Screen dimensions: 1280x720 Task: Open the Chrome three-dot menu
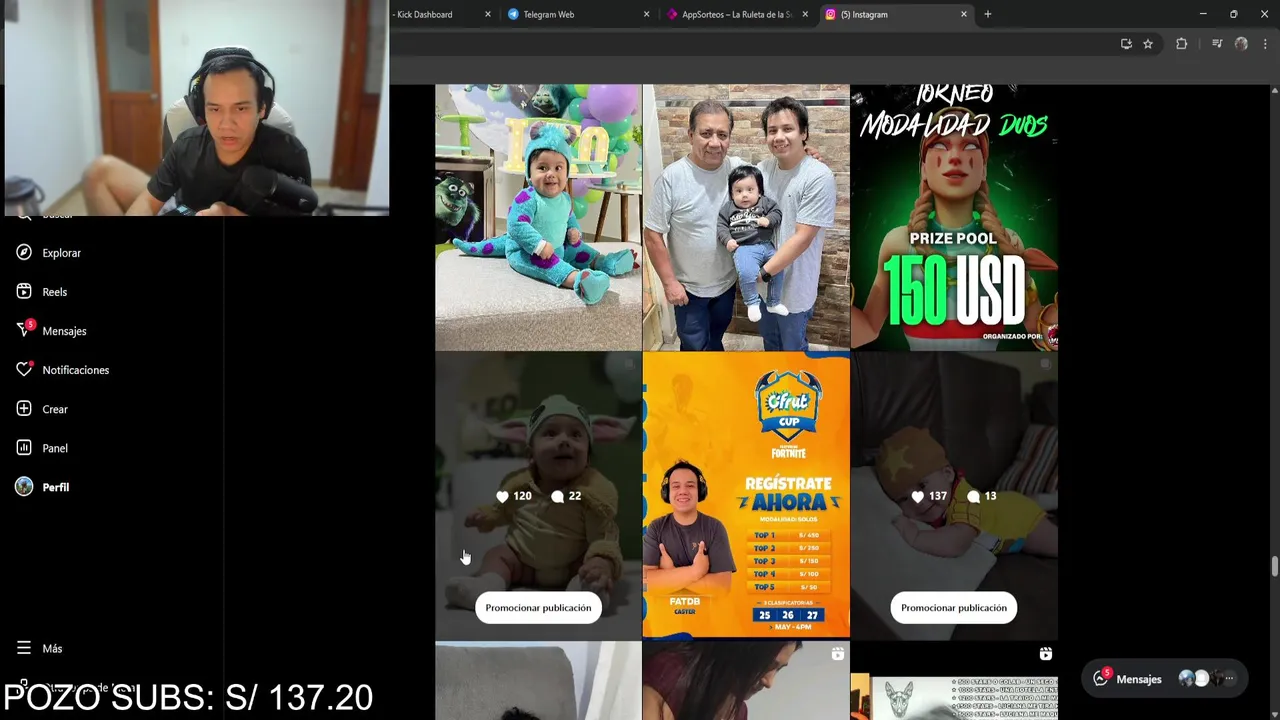1265,44
